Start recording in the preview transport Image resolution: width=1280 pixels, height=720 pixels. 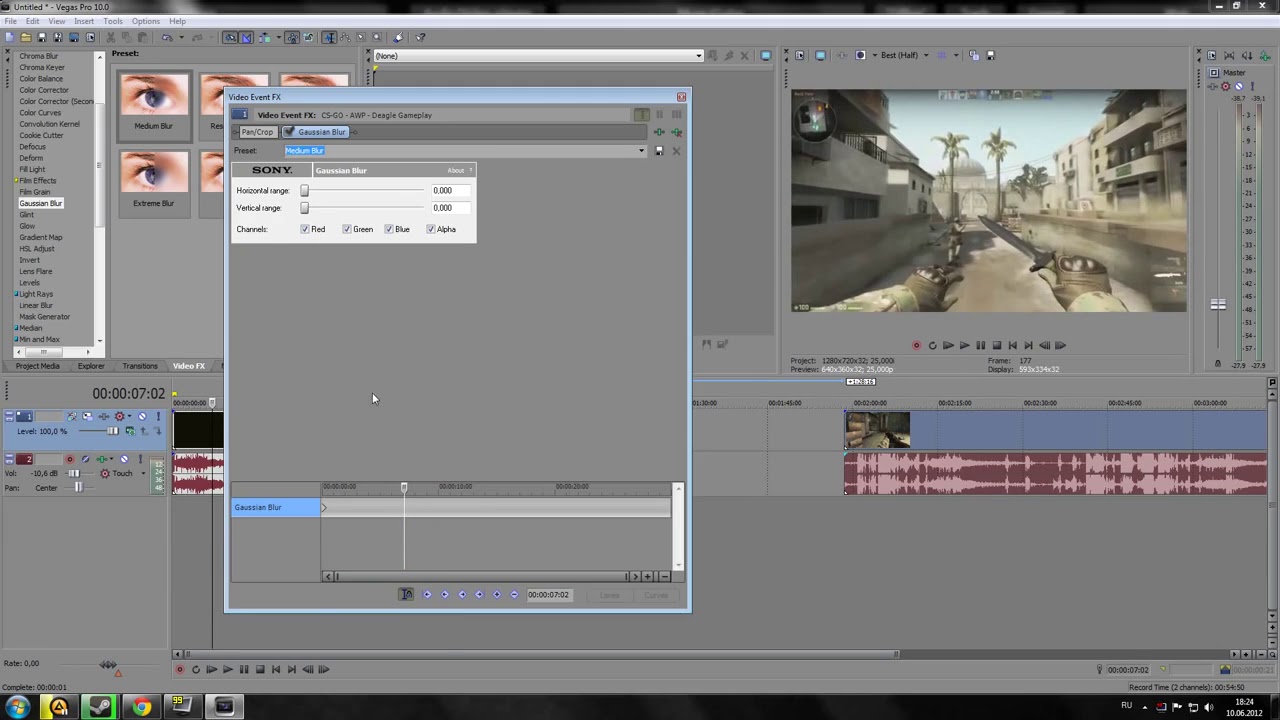point(916,346)
